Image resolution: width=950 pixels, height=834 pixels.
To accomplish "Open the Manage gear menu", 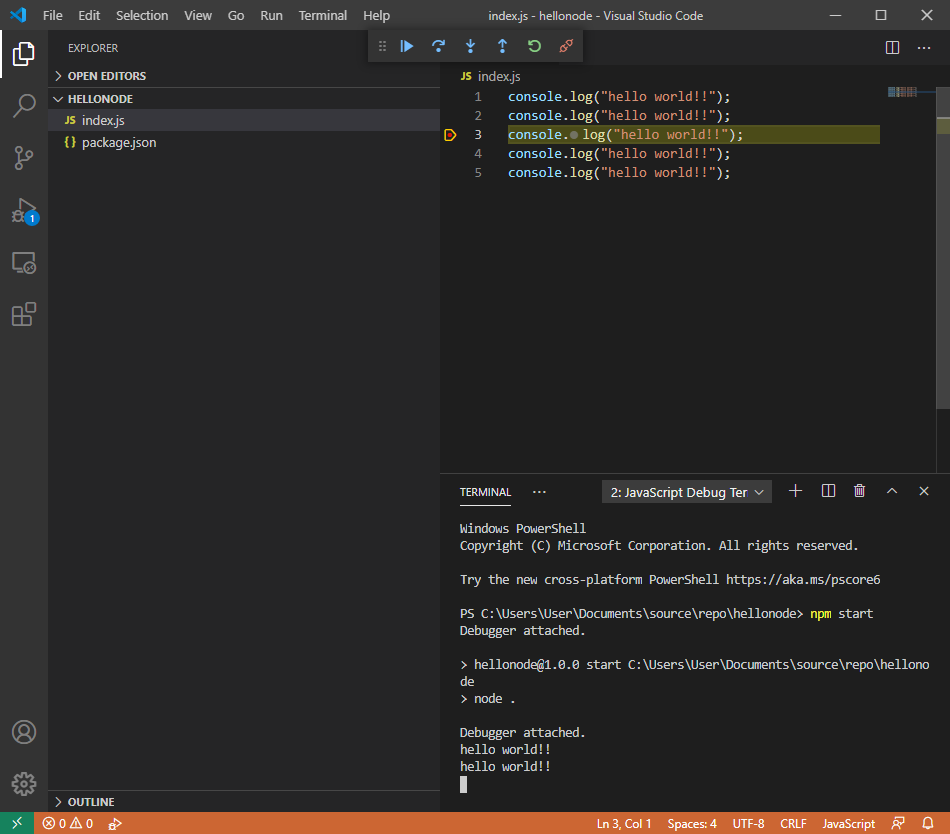I will click(24, 784).
